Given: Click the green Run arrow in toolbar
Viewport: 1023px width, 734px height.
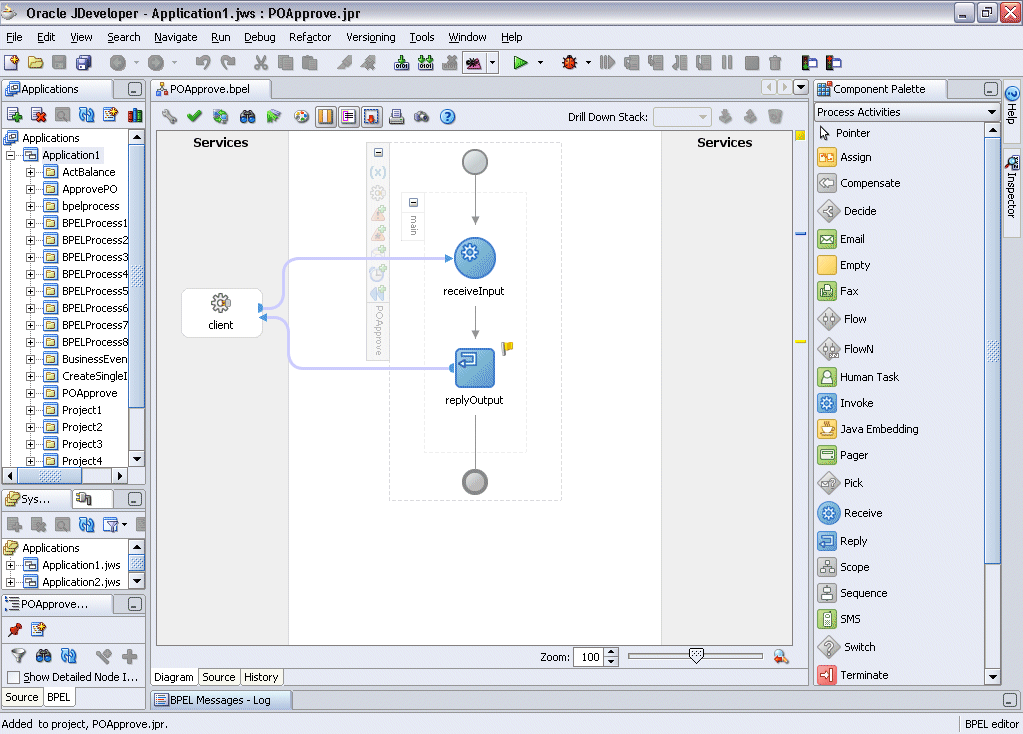Looking at the screenshot, I should pyautogui.click(x=520, y=63).
